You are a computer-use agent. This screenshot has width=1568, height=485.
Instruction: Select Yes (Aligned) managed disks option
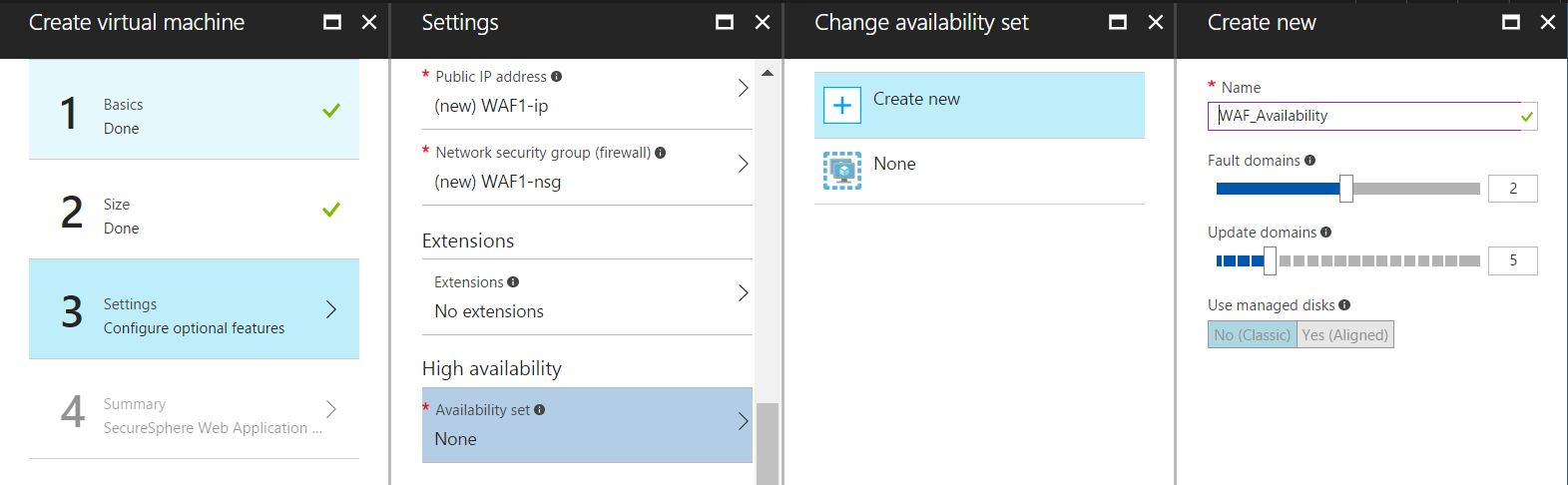(1345, 334)
